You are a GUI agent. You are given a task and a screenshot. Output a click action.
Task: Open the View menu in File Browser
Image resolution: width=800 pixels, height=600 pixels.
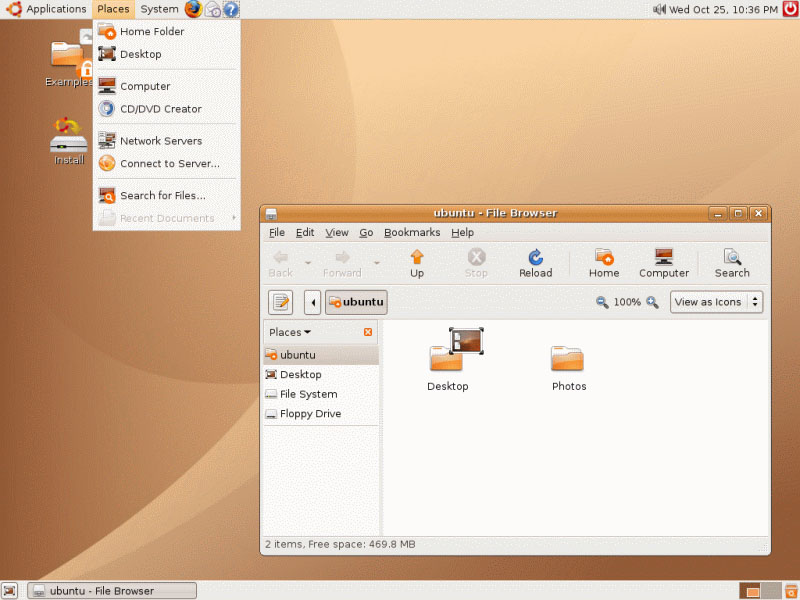tap(337, 233)
